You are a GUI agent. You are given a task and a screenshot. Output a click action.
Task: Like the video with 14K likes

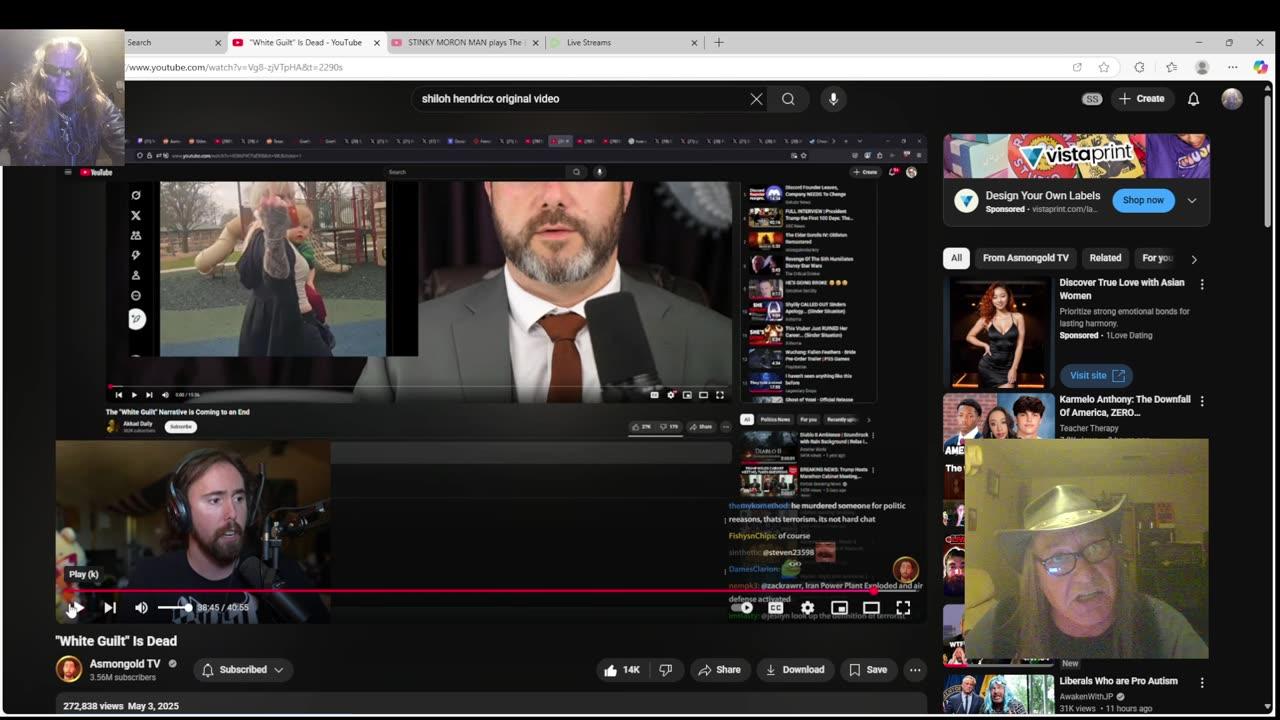click(621, 670)
